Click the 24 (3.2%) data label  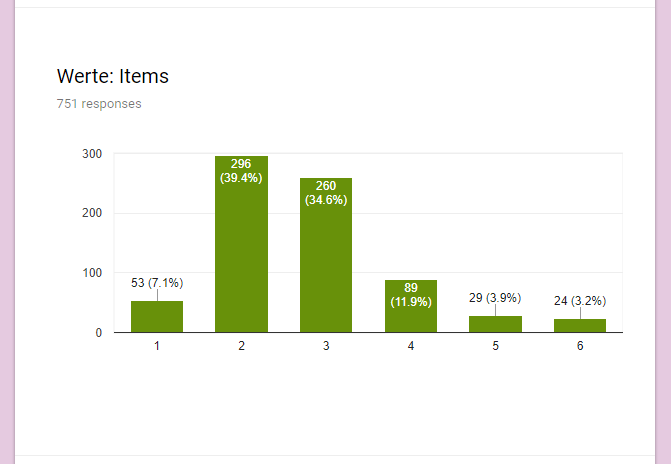point(580,301)
